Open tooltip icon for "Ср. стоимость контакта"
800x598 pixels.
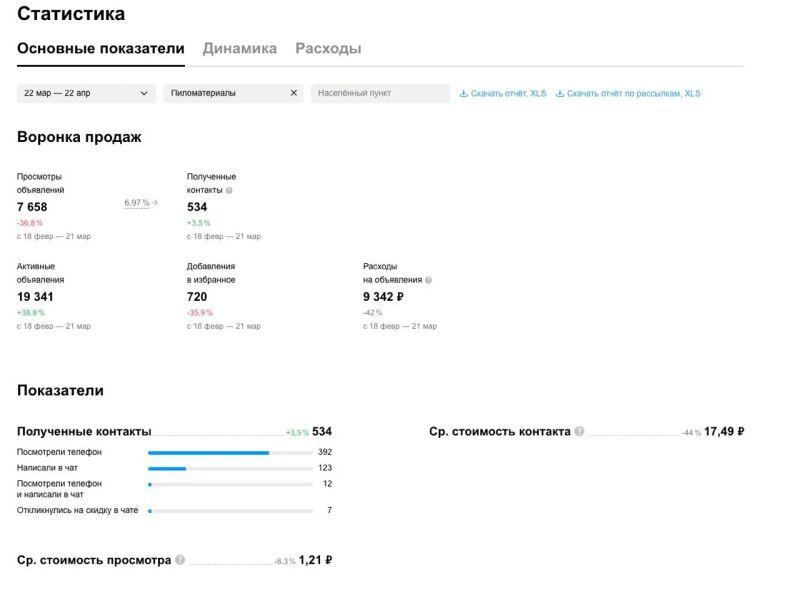pyautogui.click(x=580, y=432)
